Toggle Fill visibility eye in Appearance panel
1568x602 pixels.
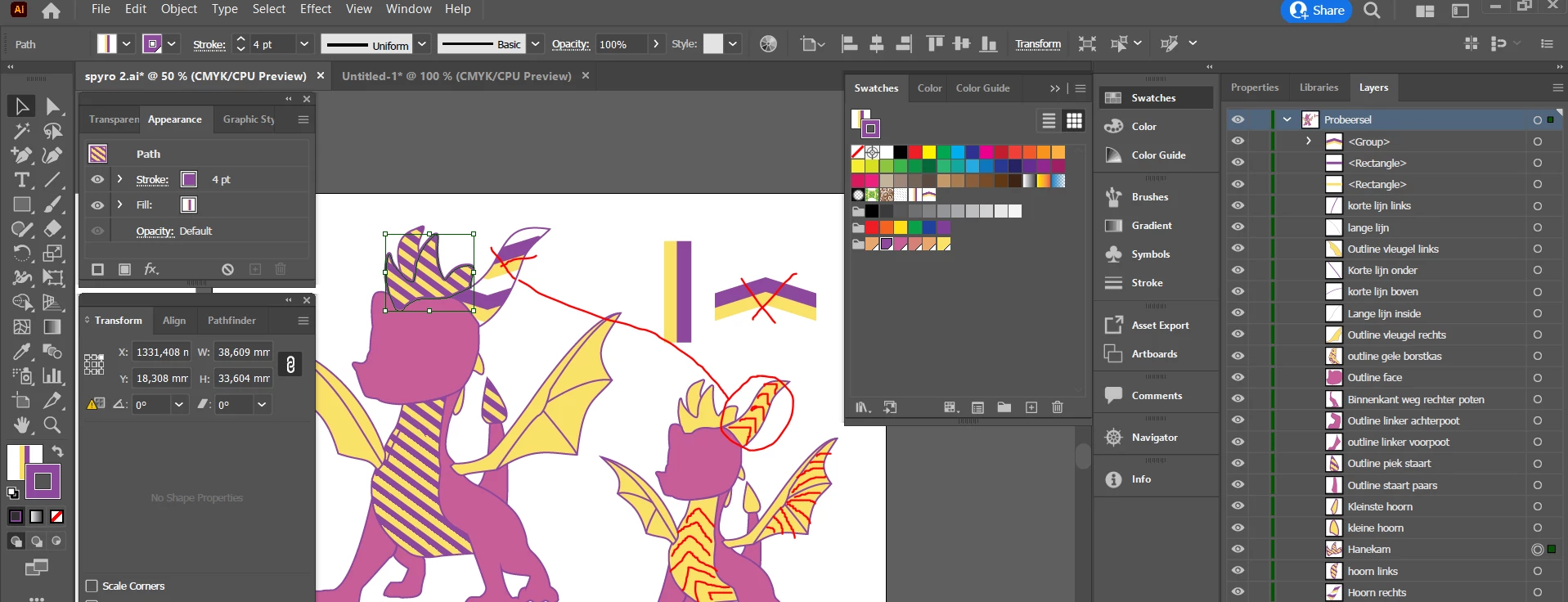(x=97, y=204)
